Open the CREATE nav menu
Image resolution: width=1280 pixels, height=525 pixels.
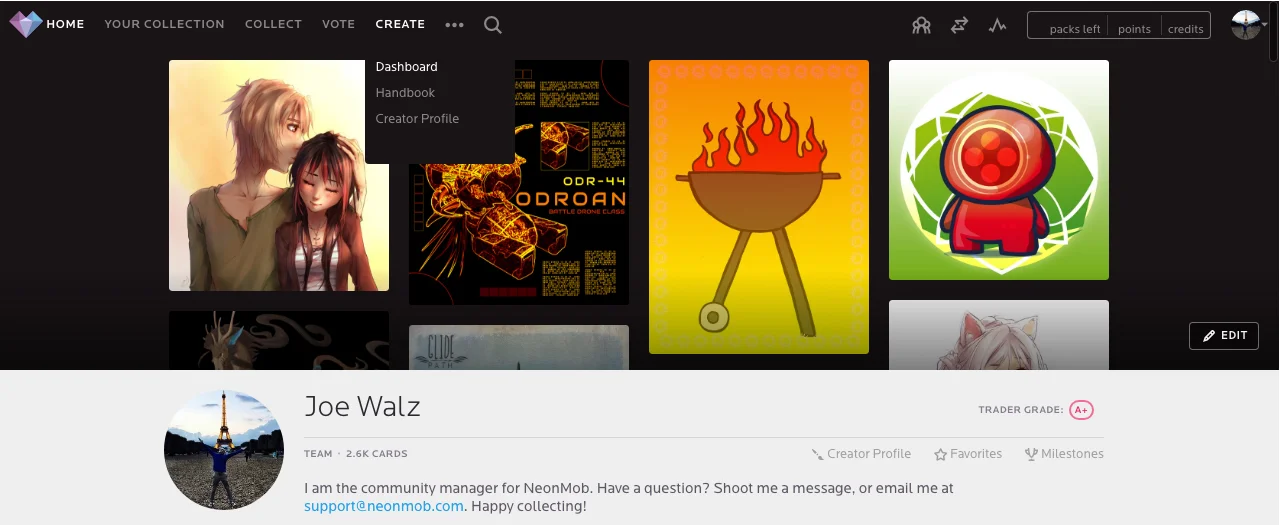pos(400,24)
